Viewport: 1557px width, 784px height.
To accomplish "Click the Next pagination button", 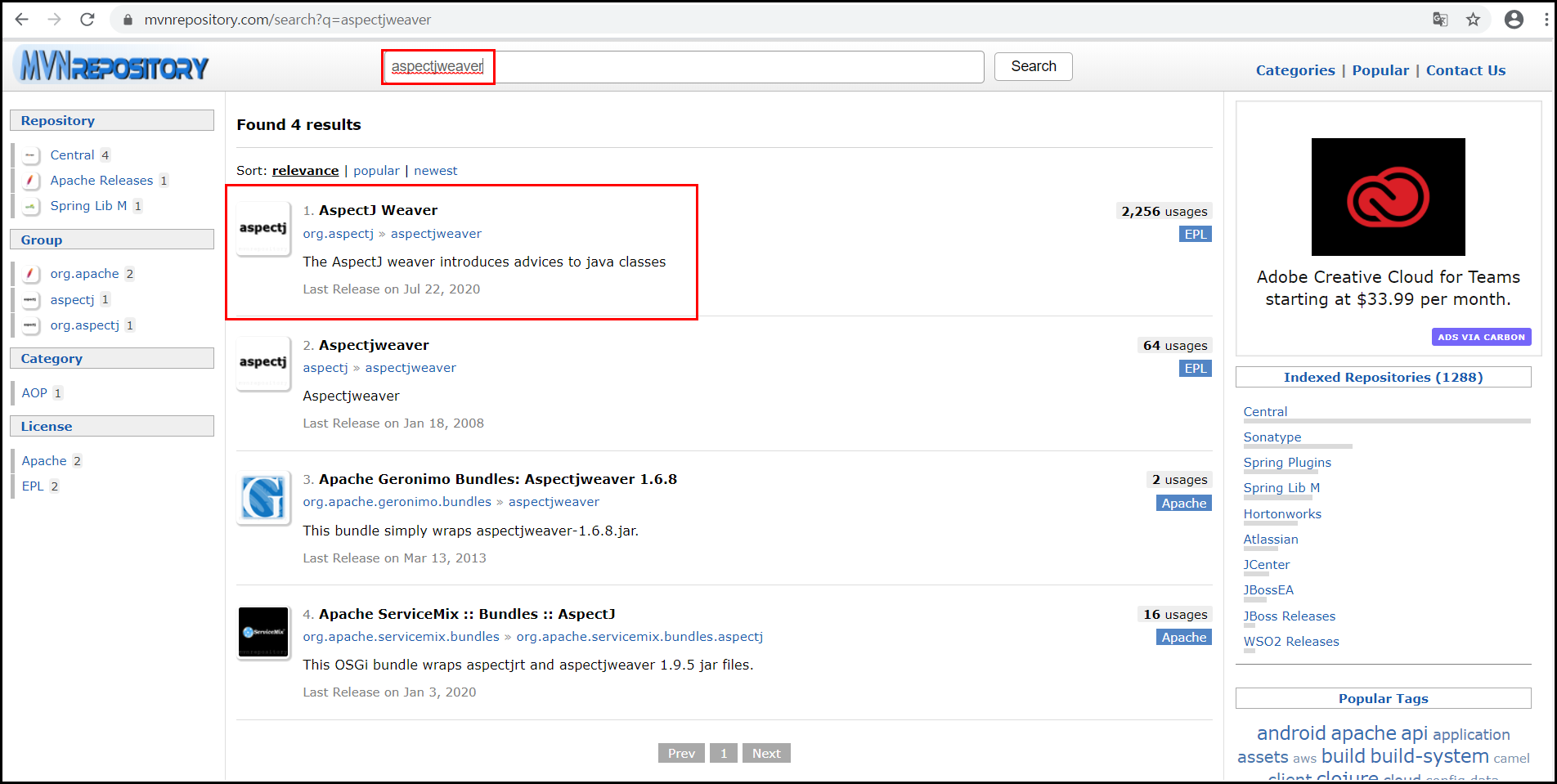I will click(x=766, y=754).
